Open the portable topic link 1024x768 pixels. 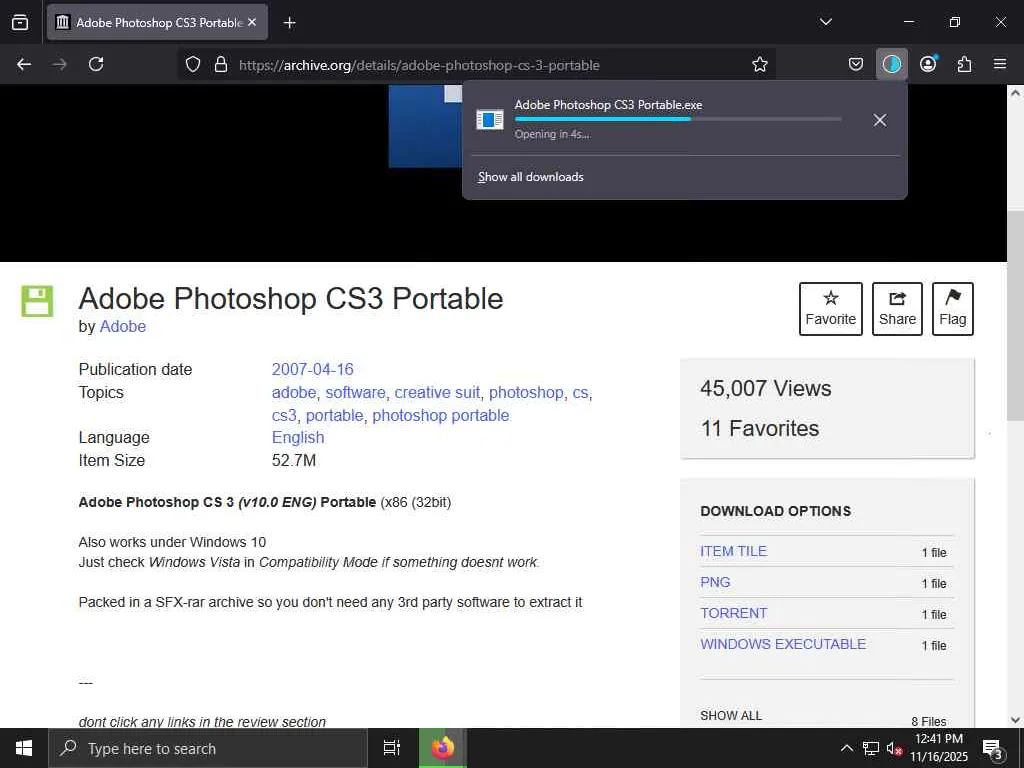click(334, 415)
